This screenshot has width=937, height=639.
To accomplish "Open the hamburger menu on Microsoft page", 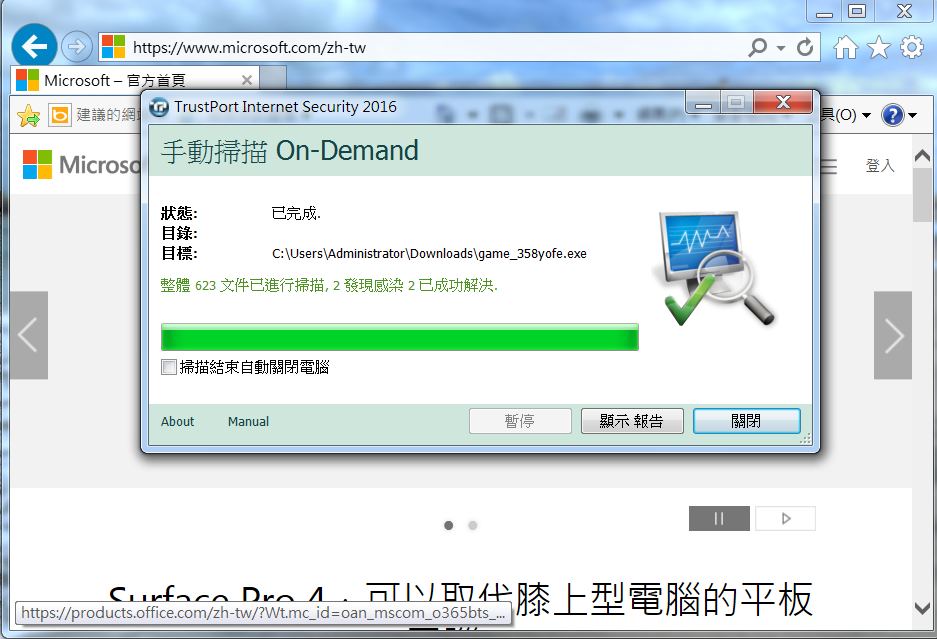I will [x=828, y=166].
